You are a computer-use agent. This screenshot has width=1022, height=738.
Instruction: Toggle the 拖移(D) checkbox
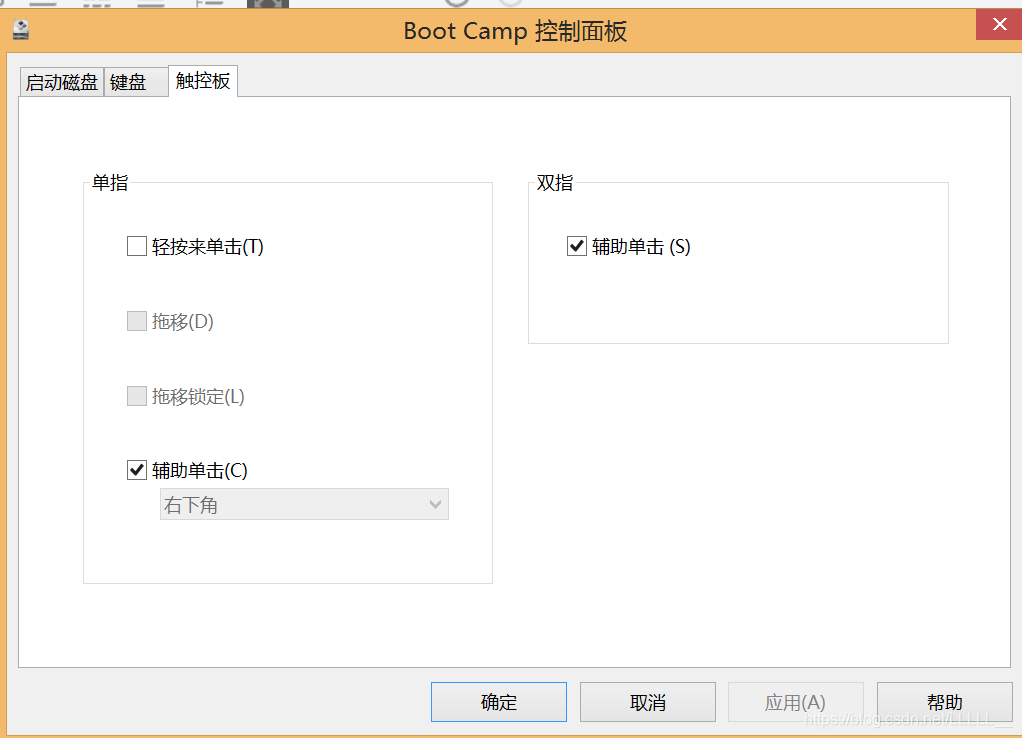pyautogui.click(x=137, y=321)
